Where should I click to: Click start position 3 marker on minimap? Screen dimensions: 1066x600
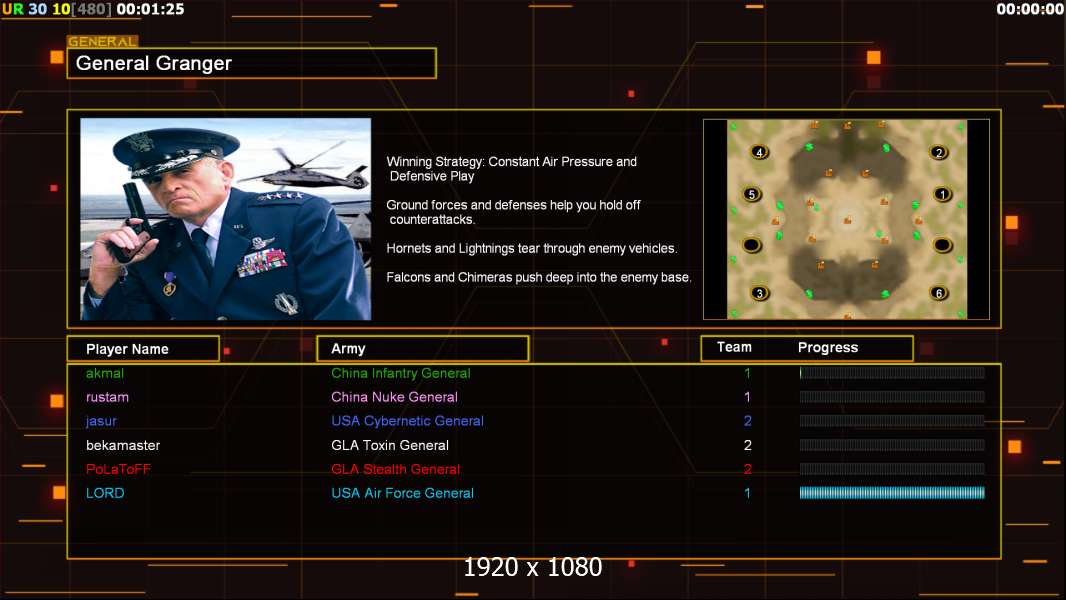[x=760, y=293]
